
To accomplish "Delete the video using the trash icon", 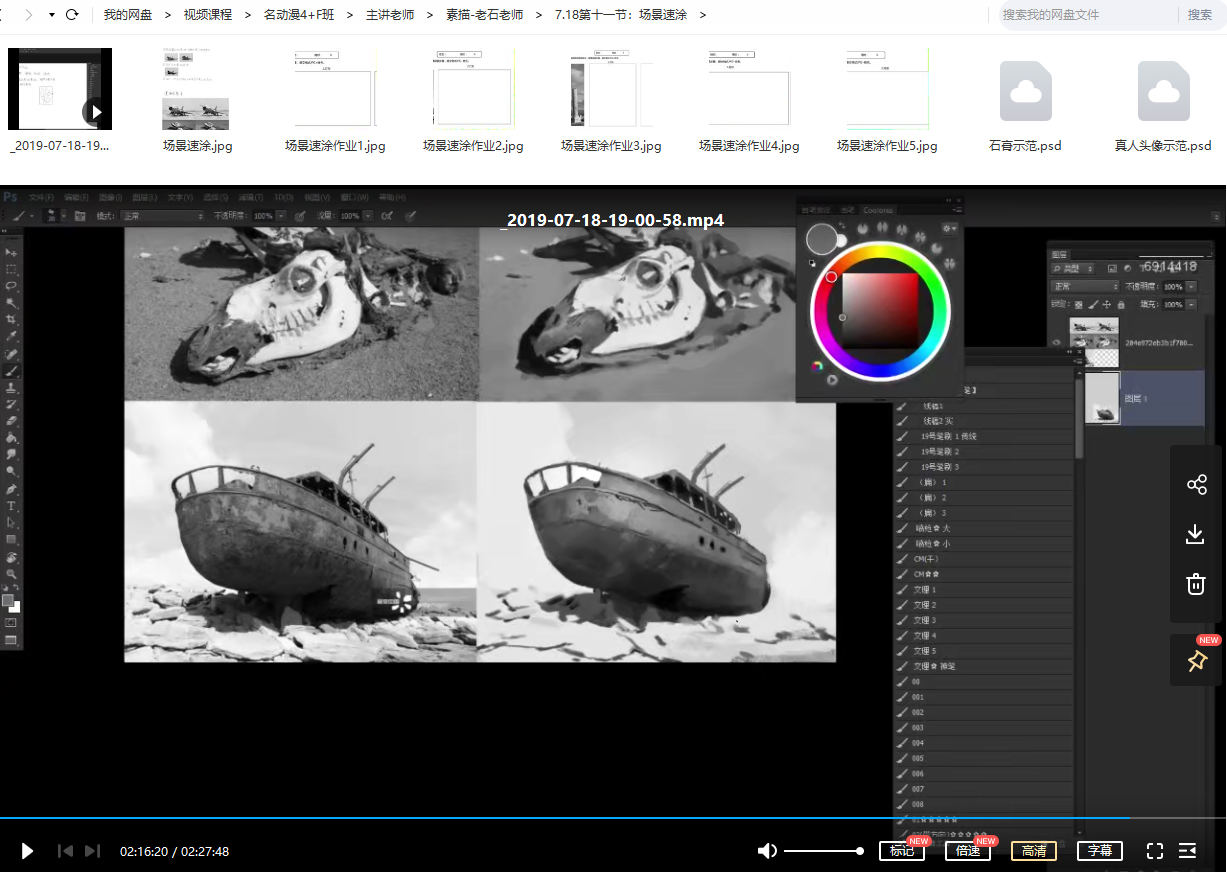I will click(x=1196, y=584).
